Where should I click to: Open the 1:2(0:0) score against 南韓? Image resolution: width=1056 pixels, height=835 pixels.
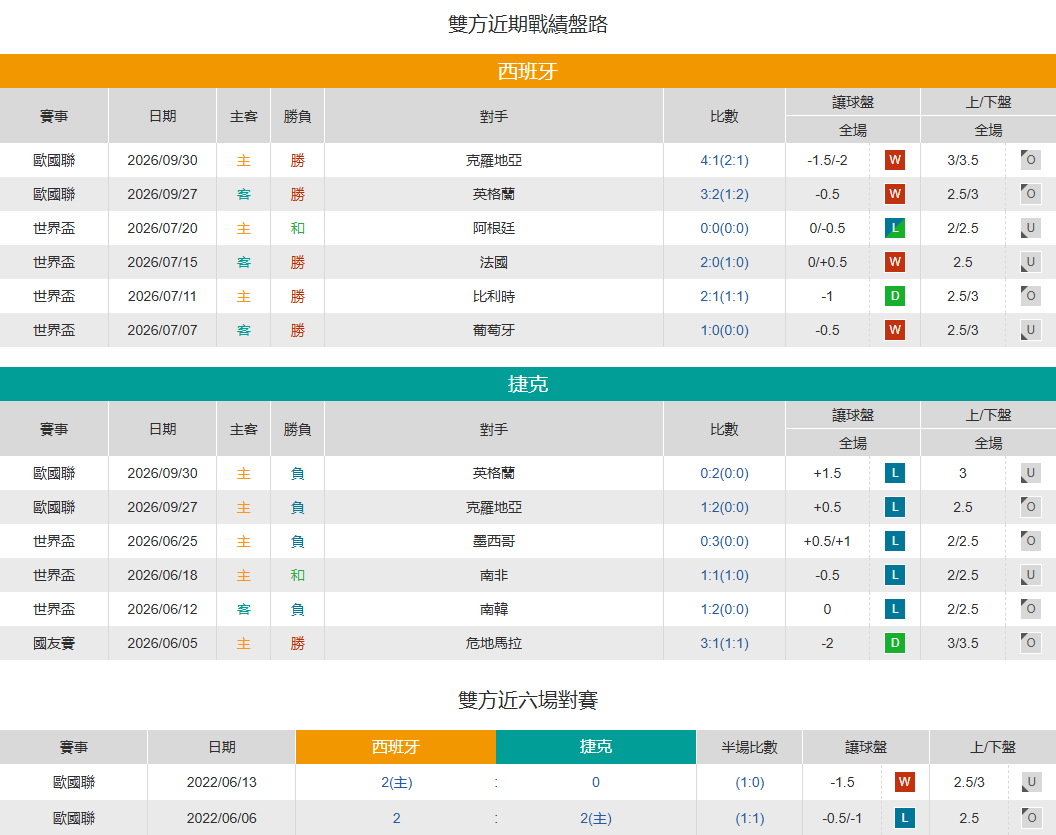(x=724, y=609)
